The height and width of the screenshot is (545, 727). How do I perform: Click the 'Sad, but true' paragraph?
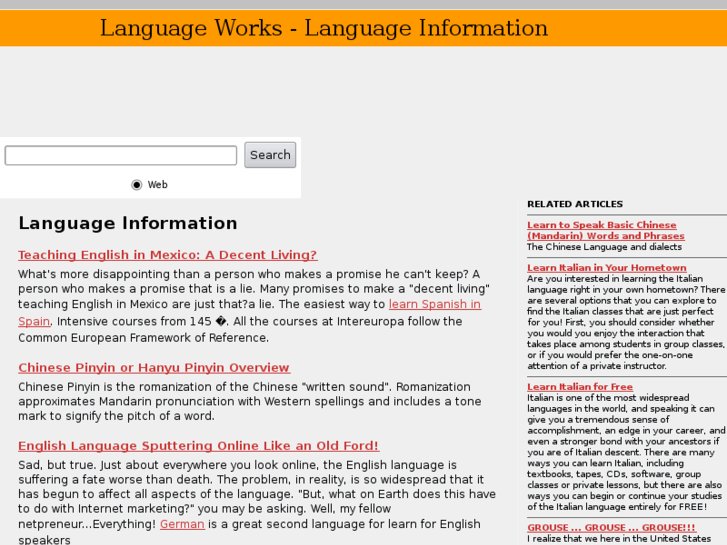click(x=257, y=502)
